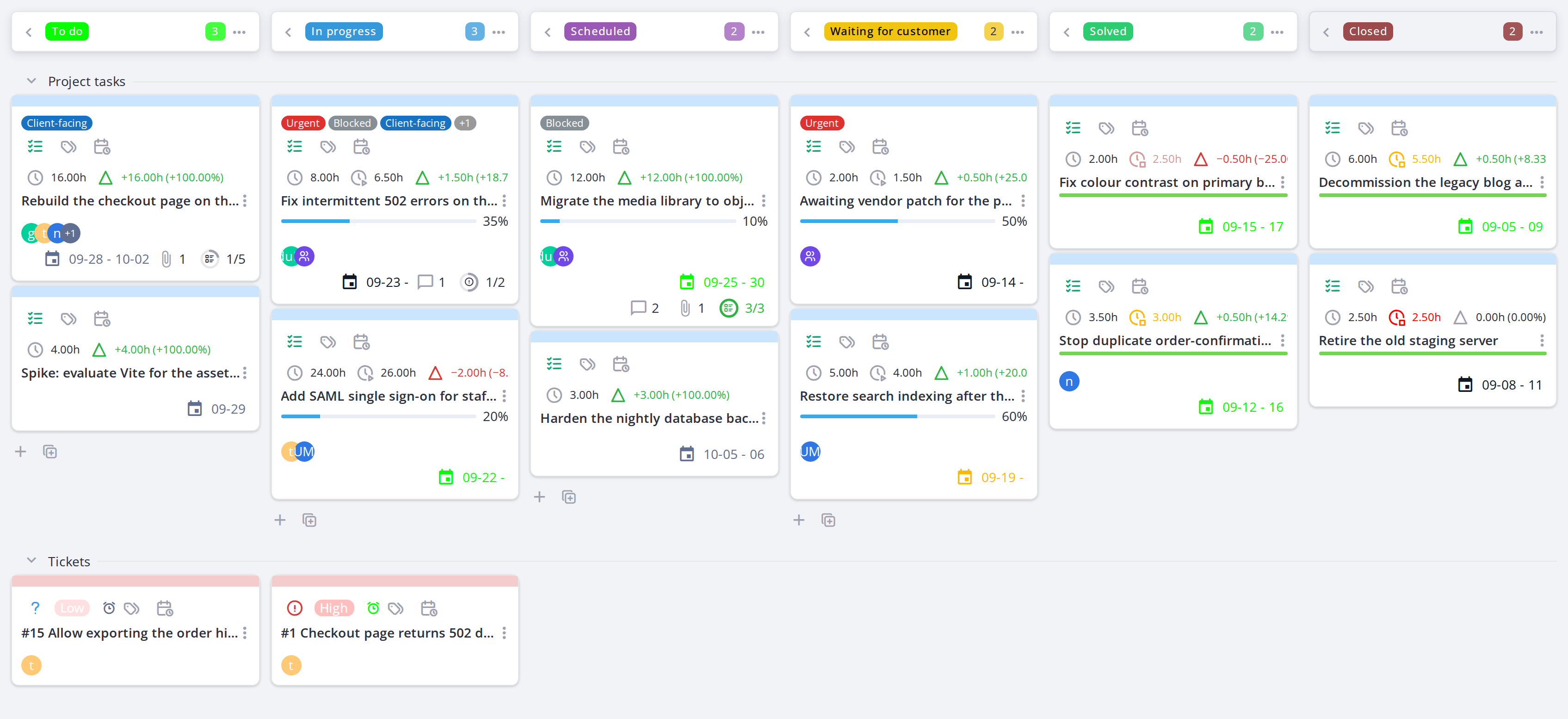
Task: Open schedule icon on Migrate the media library card
Action: coord(621,147)
